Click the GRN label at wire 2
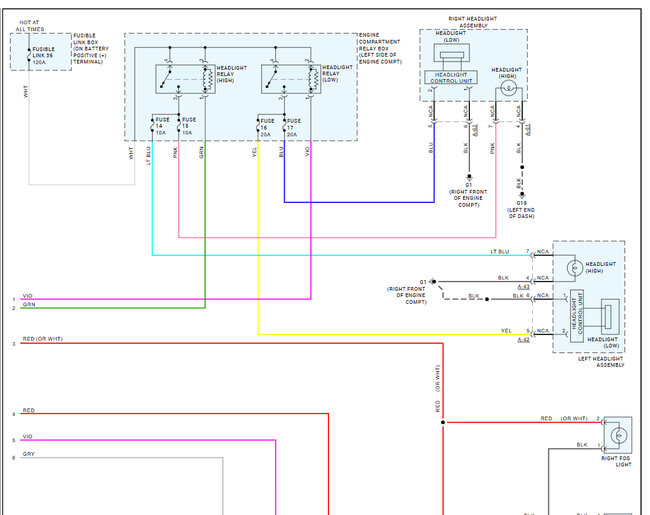Image resolution: width=650 pixels, height=515 pixels. [29, 304]
